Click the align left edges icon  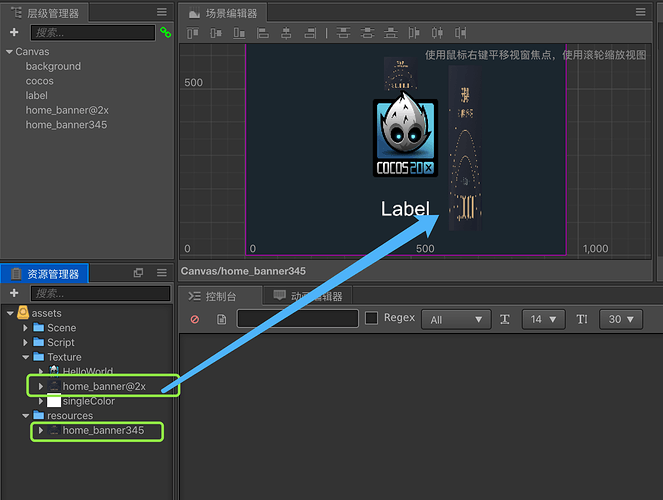point(263,33)
